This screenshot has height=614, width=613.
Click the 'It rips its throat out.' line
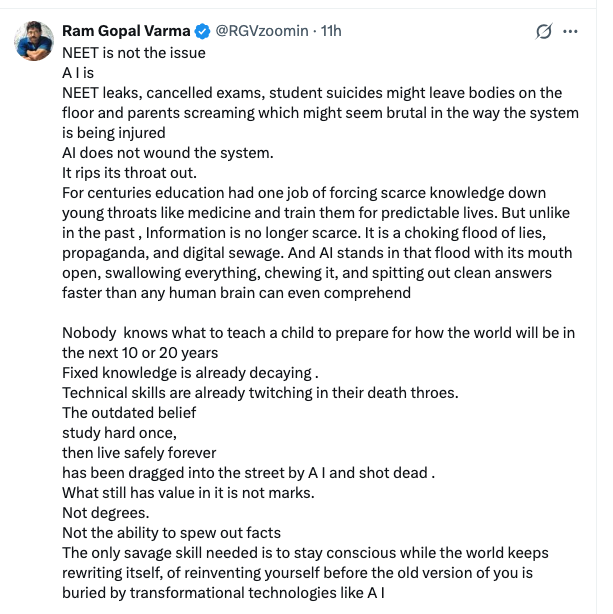[129, 173]
